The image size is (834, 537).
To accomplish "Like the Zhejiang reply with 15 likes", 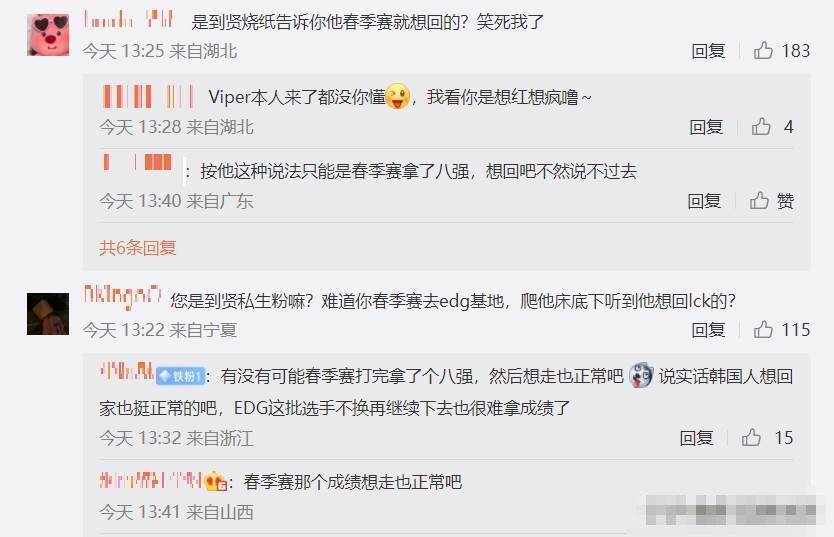I will 751,438.
